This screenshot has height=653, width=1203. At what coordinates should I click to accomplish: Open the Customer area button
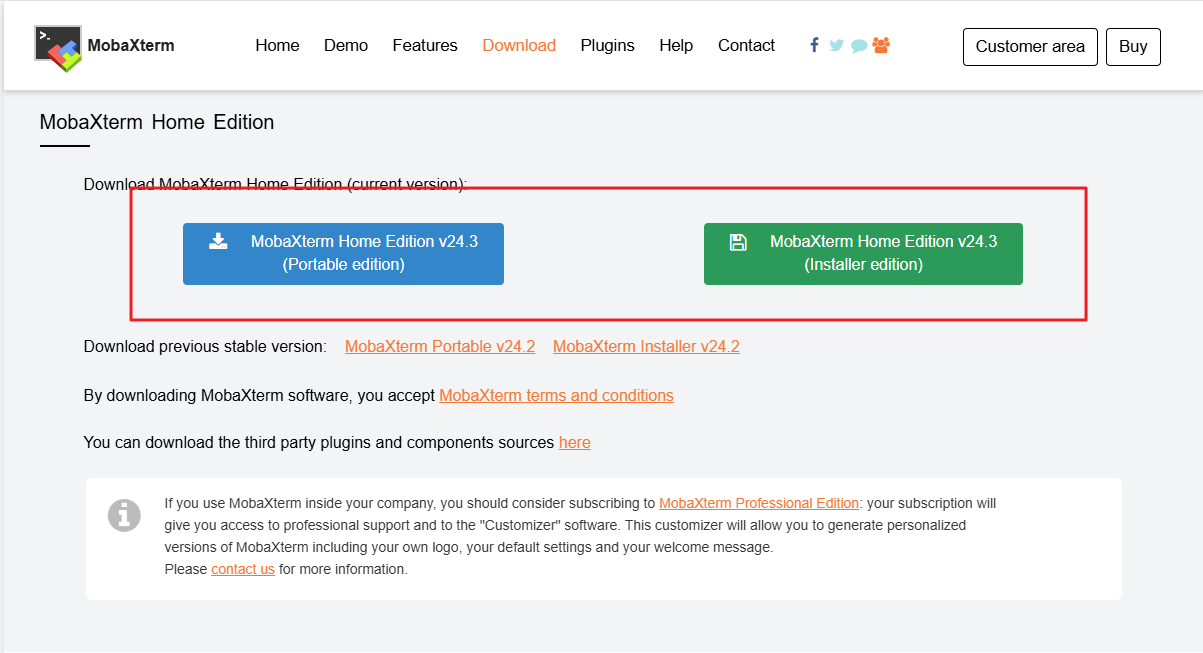pyautogui.click(x=1030, y=47)
